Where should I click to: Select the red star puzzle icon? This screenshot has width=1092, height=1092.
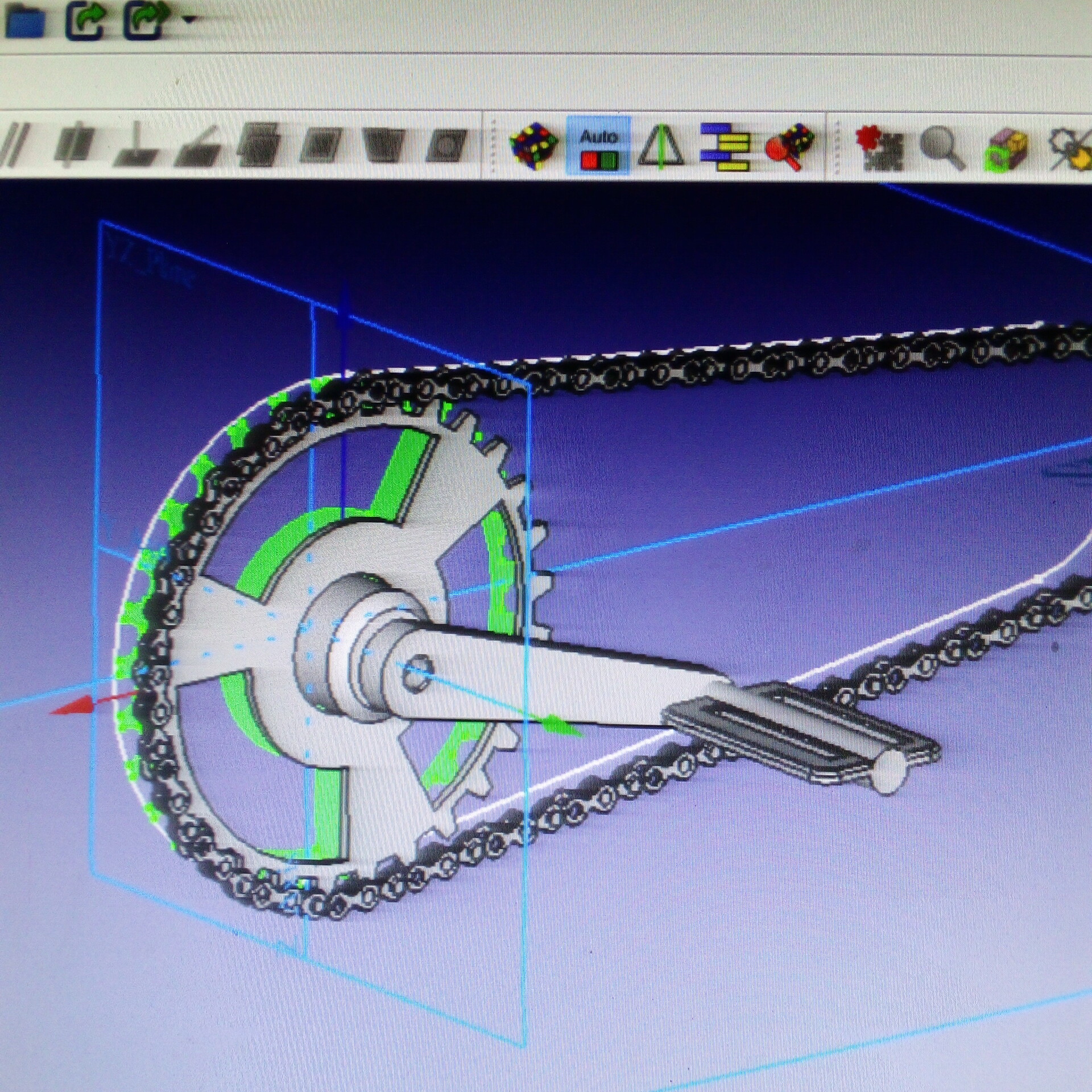point(879,148)
